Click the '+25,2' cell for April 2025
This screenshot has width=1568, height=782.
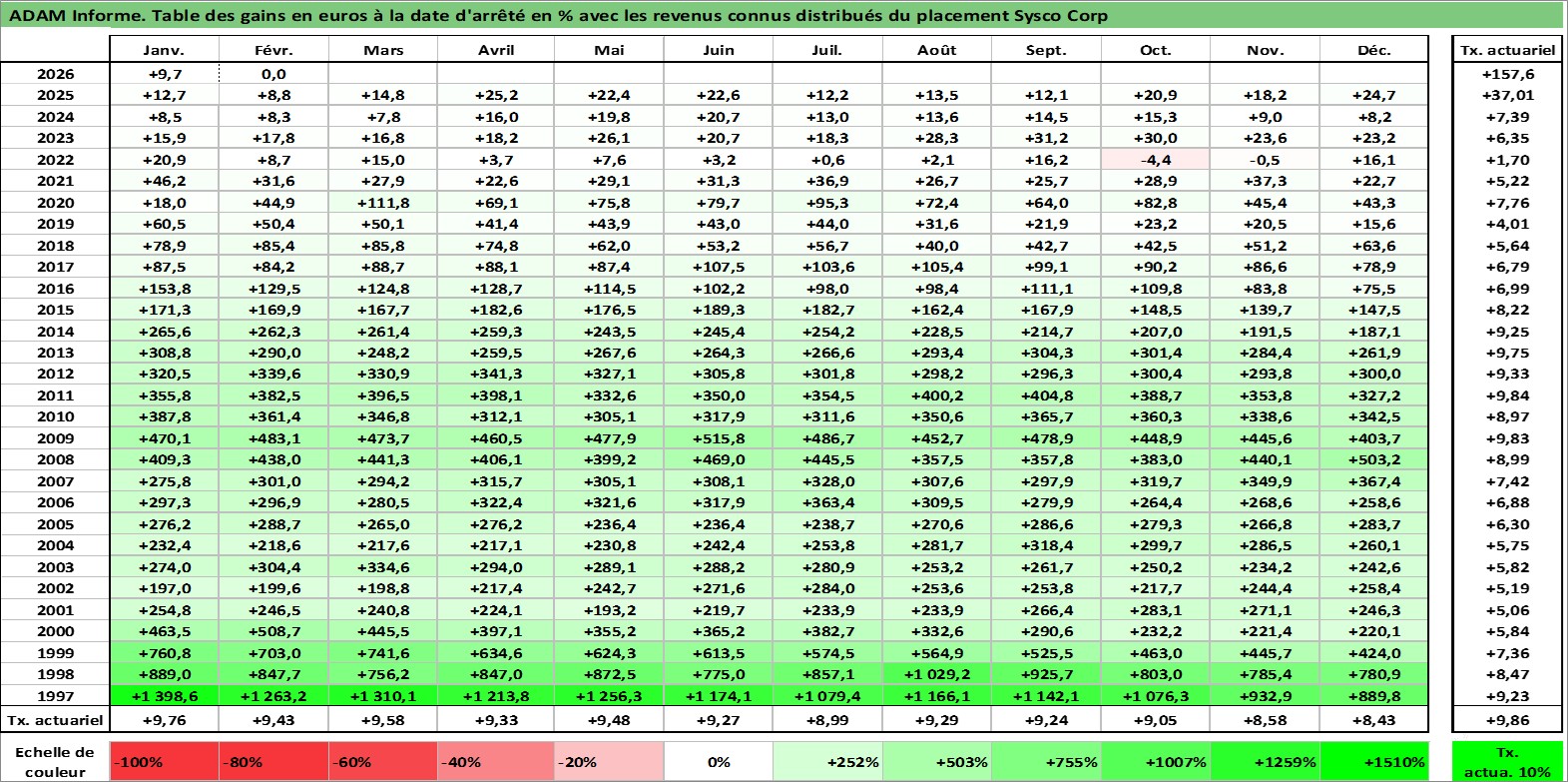[496, 95]
